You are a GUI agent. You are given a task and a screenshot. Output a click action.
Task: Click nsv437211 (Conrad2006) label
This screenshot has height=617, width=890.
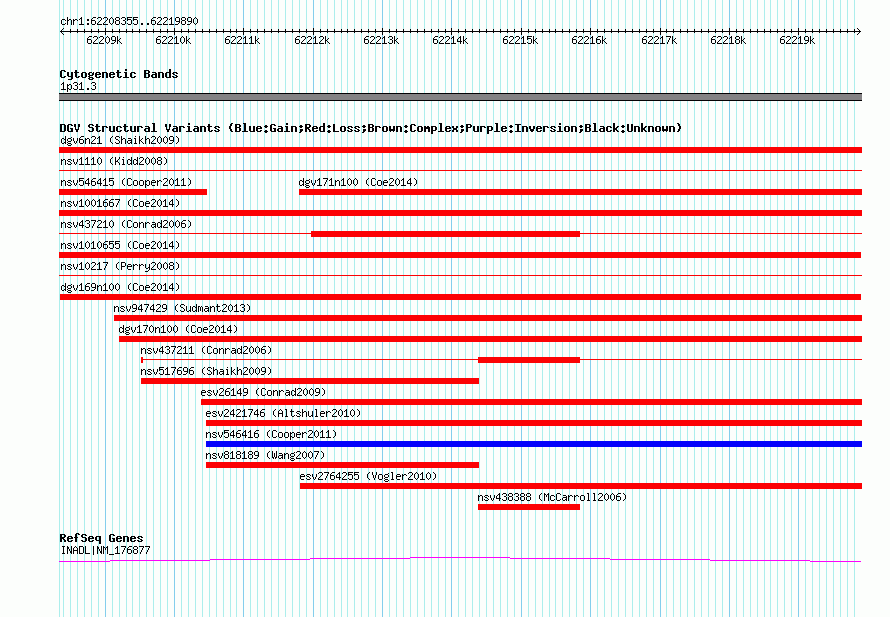coord(206,350)
